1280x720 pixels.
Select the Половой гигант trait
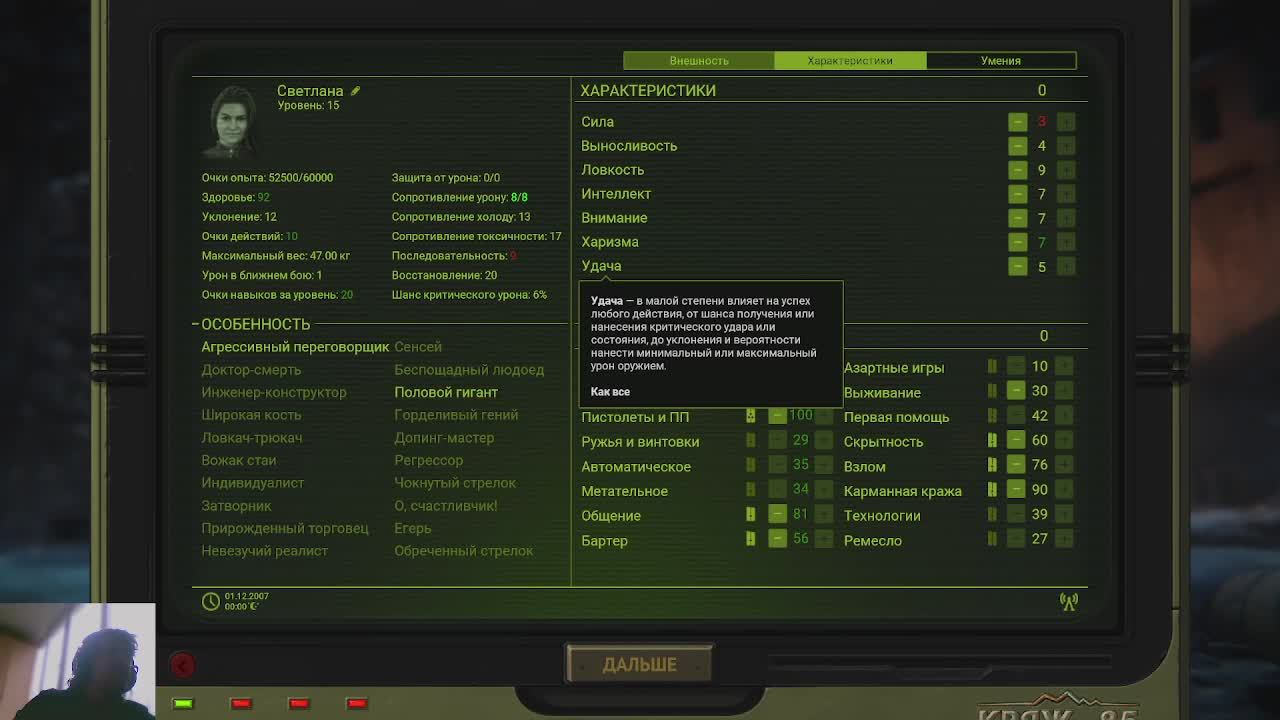tap(446, 392)
